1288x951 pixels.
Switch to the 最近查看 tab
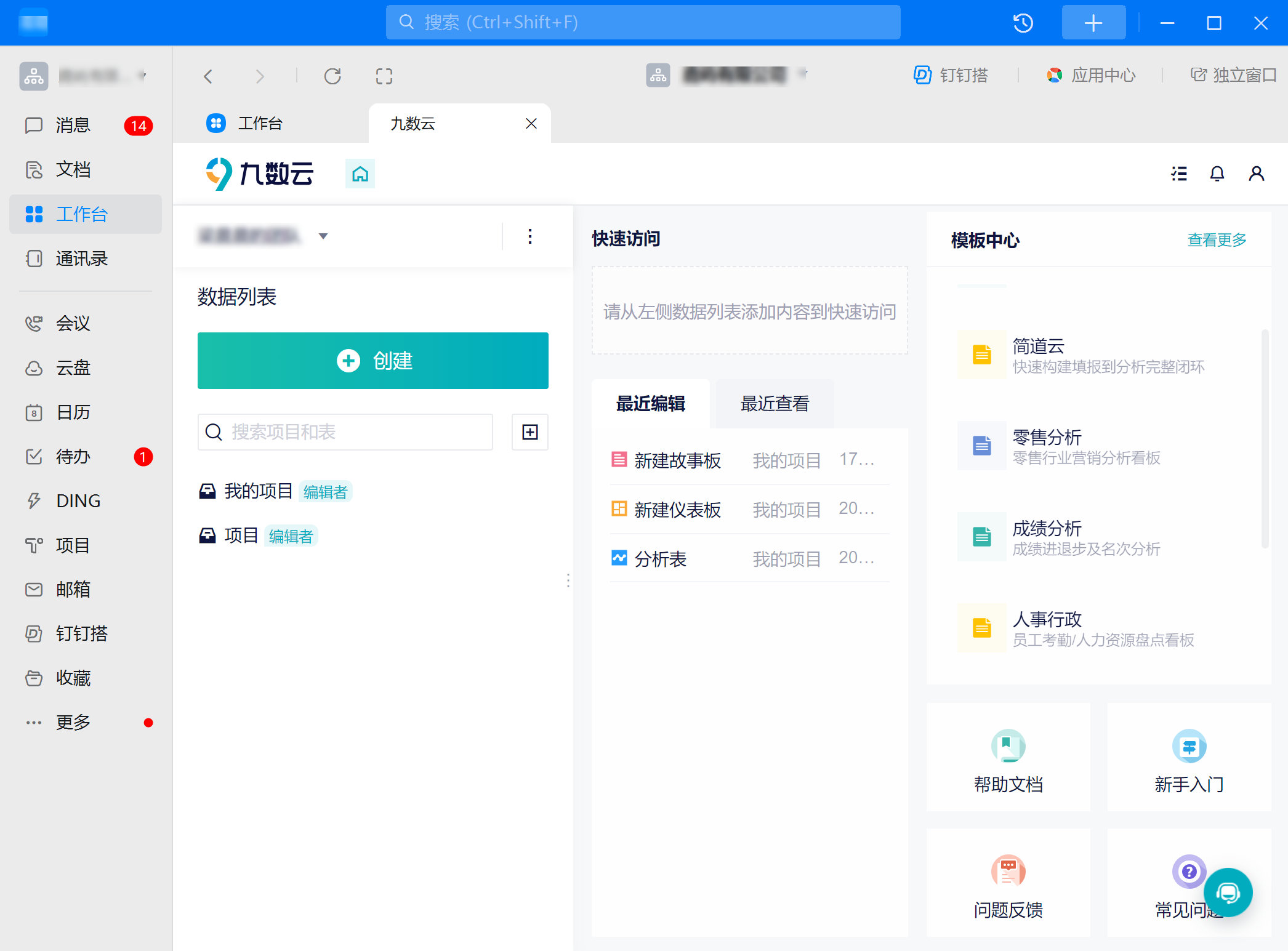[775, 404]
